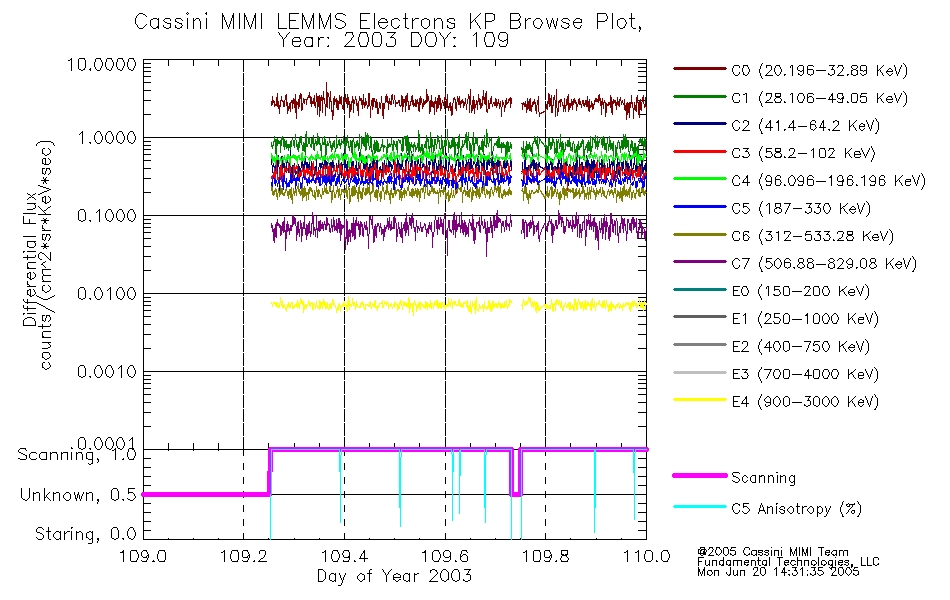
Task: Click the purple C7 legend line swatch
Action: [699, 262]
